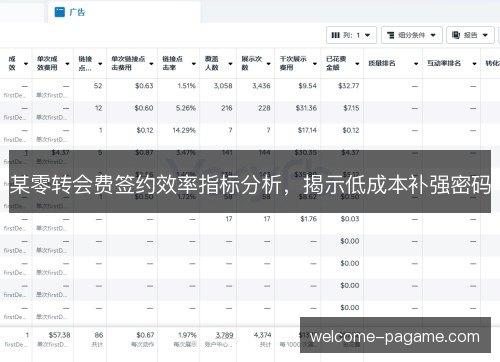
Task: Select the 228 impressions cell
Action: (264, 108)
